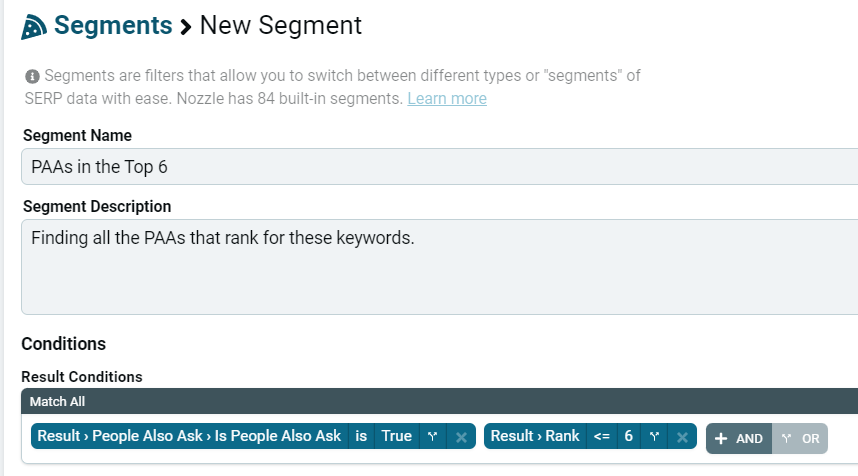The width and height of the screenshot is (858, 476).
Task: Open the Result › Rank field selector
Action: click(x=535, y=437)
